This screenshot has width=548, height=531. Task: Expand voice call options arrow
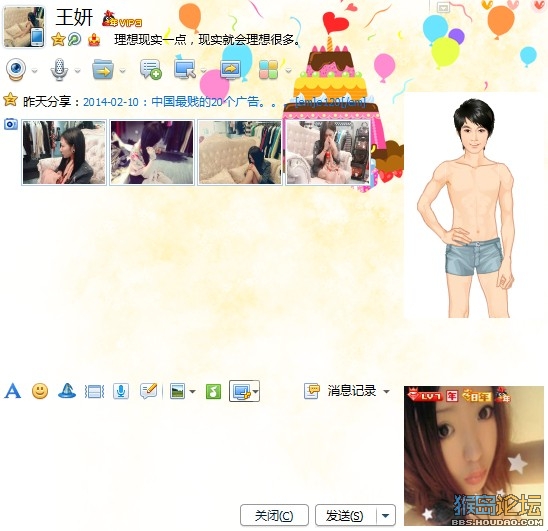pos(78,71)
